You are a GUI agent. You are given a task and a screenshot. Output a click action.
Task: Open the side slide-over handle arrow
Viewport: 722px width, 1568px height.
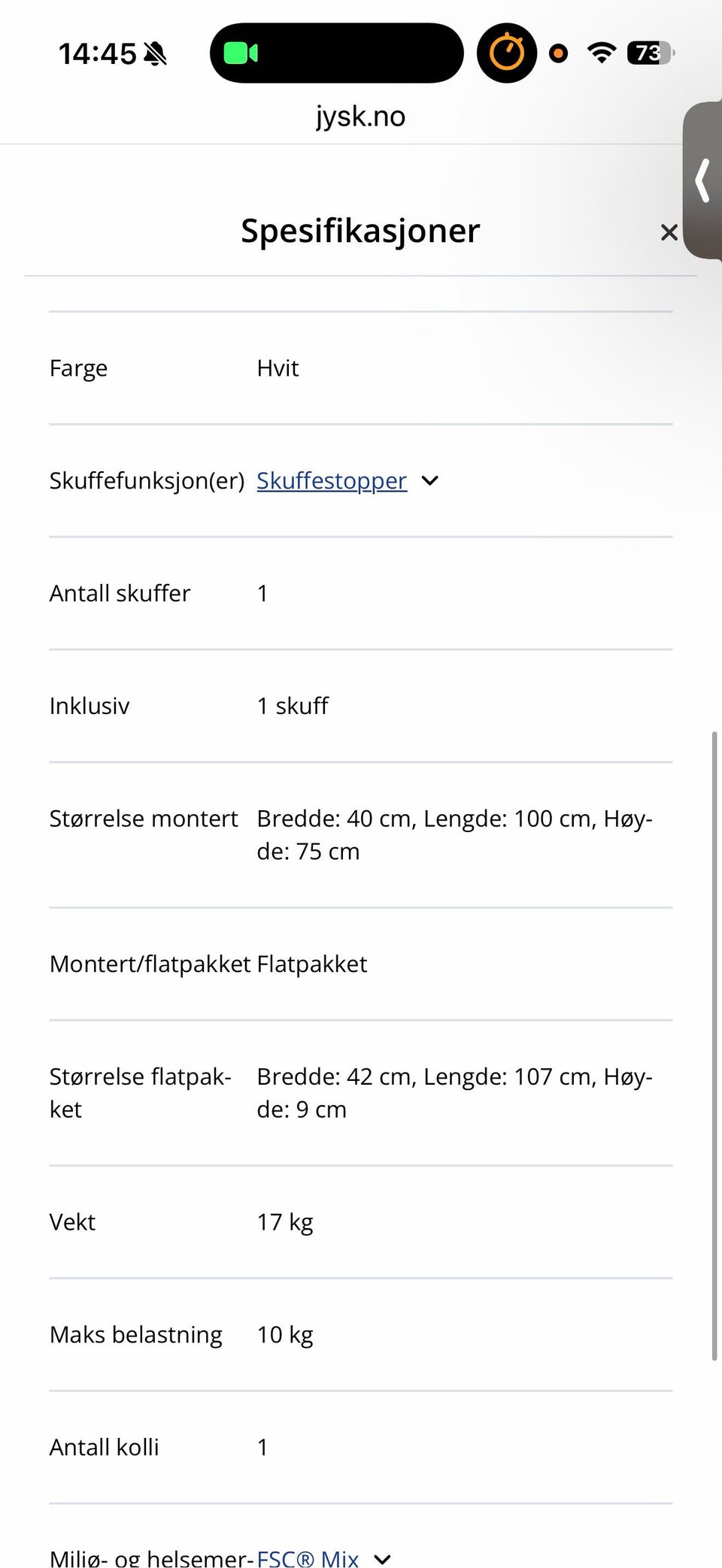pos(702,180)
